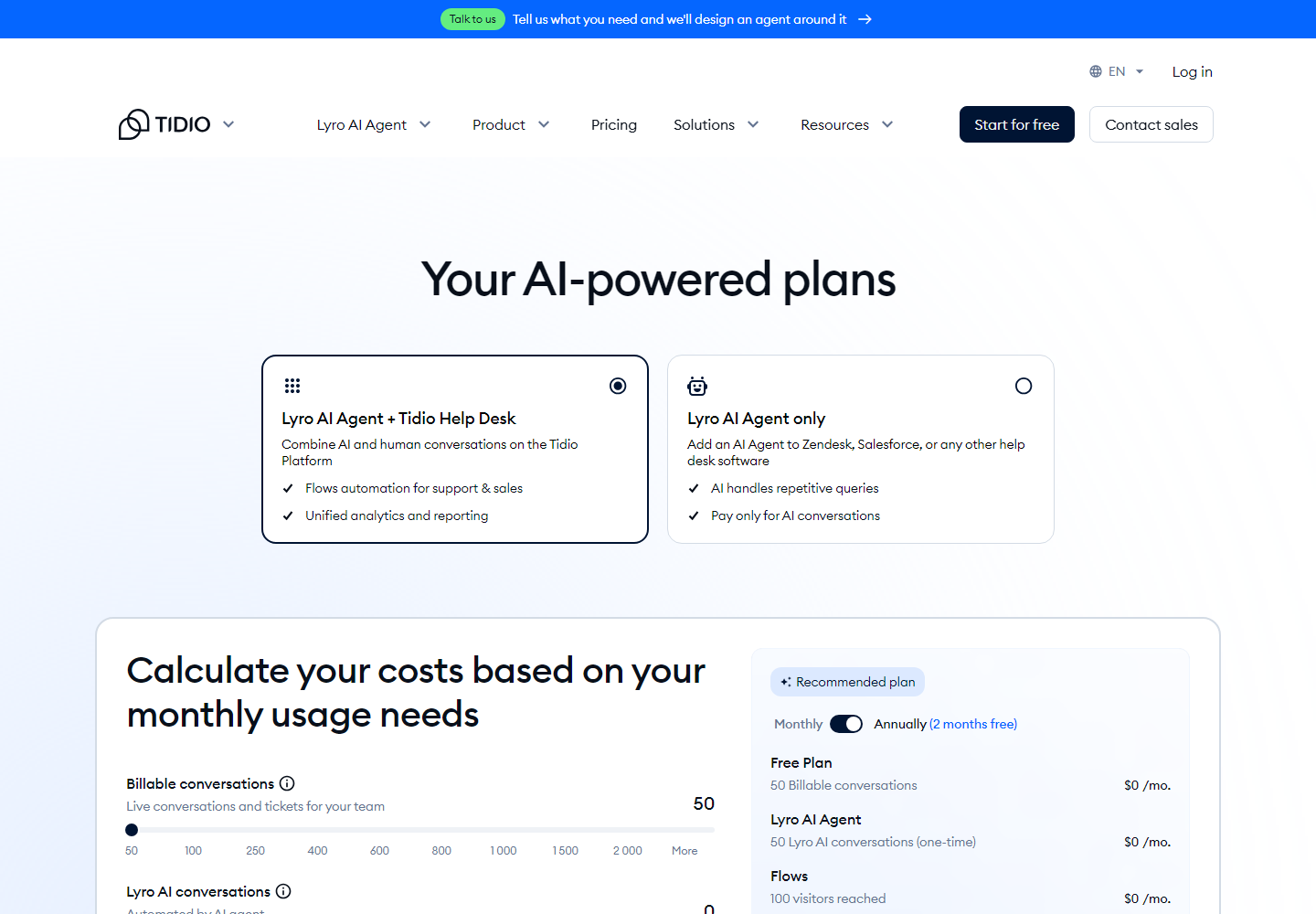
Task: Select Lyro AI Agent + Tidio Help Desk radio
Action: coord(618,386)
